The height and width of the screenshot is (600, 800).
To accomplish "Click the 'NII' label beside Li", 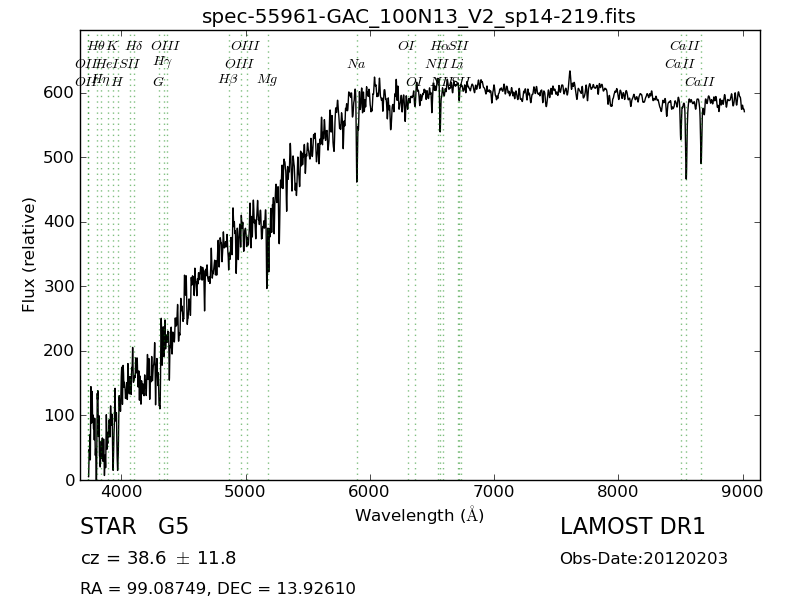I will pos(437,64).
